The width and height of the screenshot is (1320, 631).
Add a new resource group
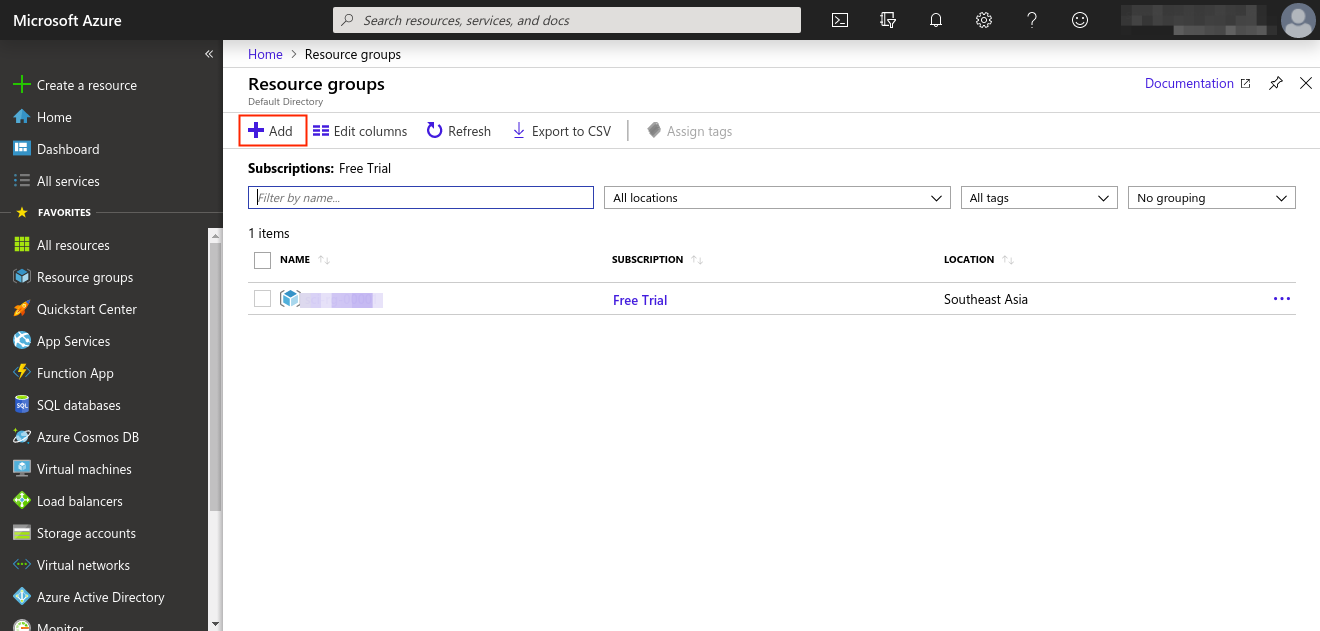click(271, 131)
